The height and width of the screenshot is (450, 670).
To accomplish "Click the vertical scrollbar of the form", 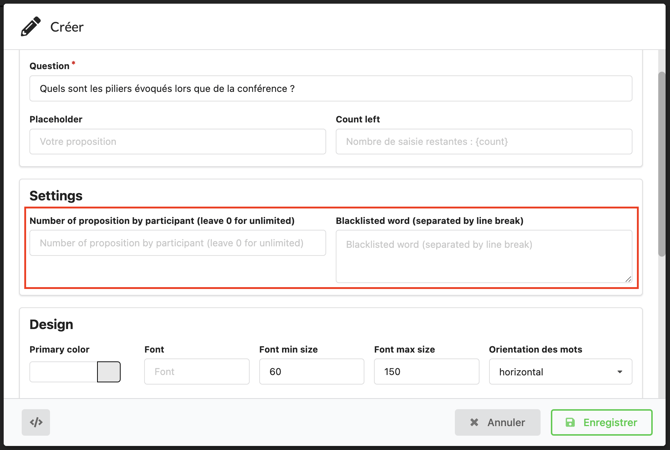I will 661,160.
